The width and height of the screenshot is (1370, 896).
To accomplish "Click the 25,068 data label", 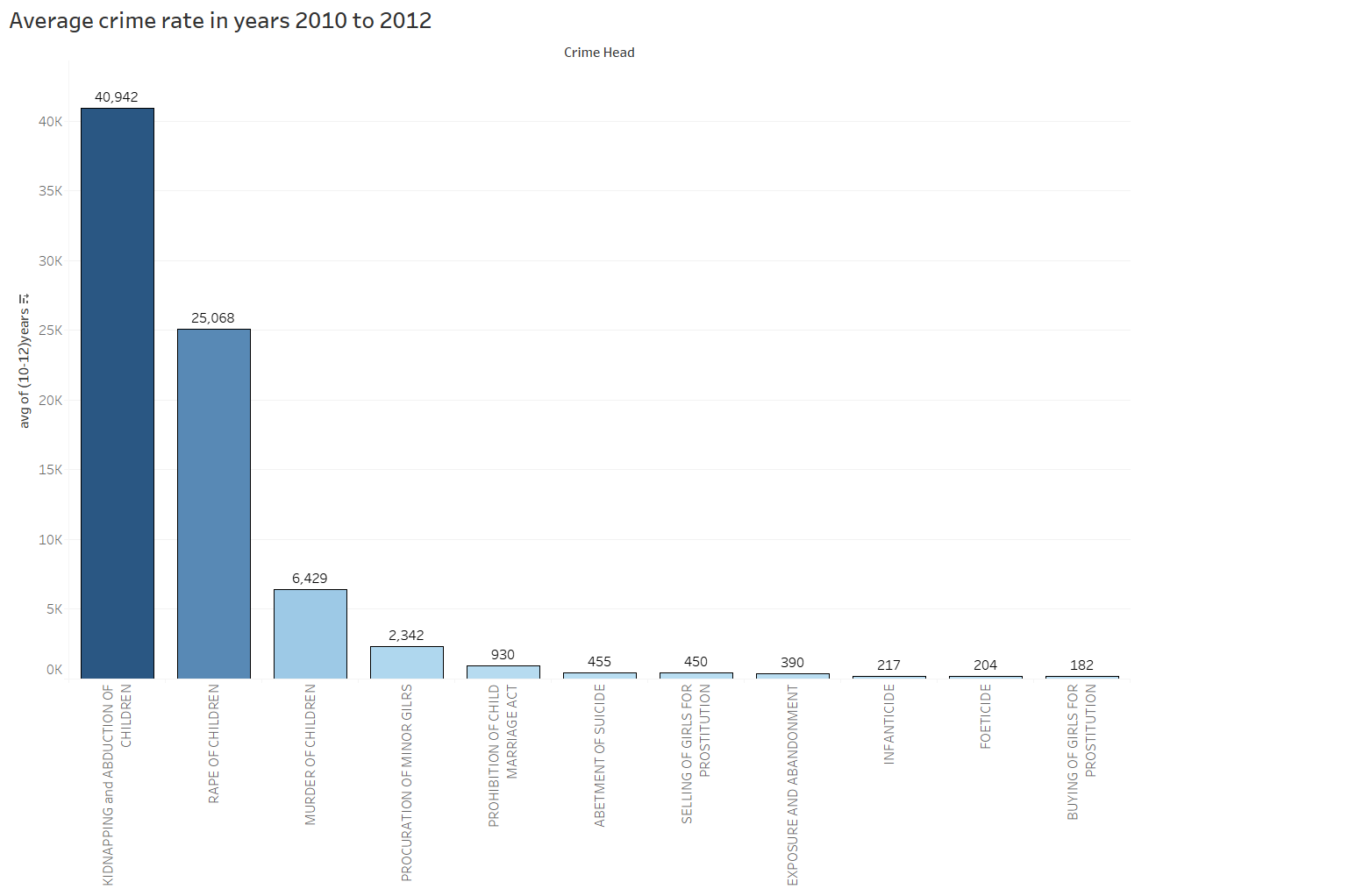I will [x=213, y=318].
